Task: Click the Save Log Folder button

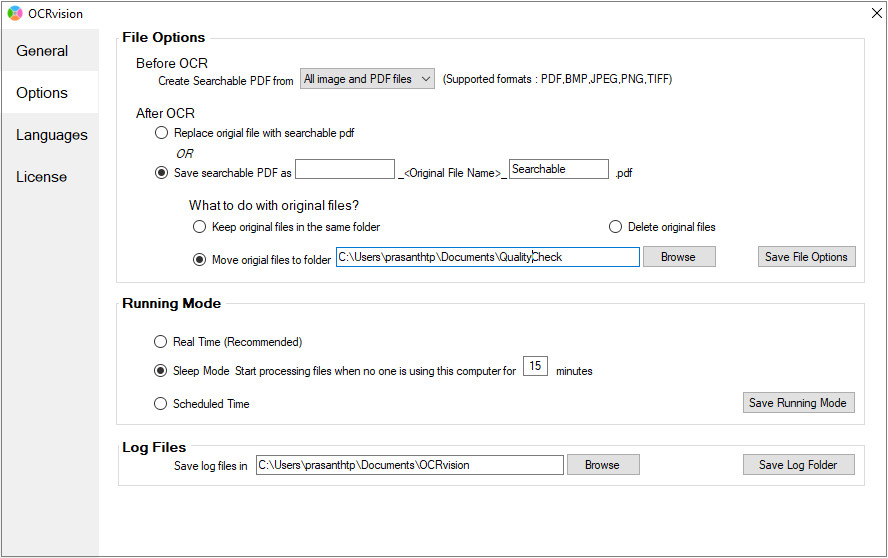Action: (798, 465)
